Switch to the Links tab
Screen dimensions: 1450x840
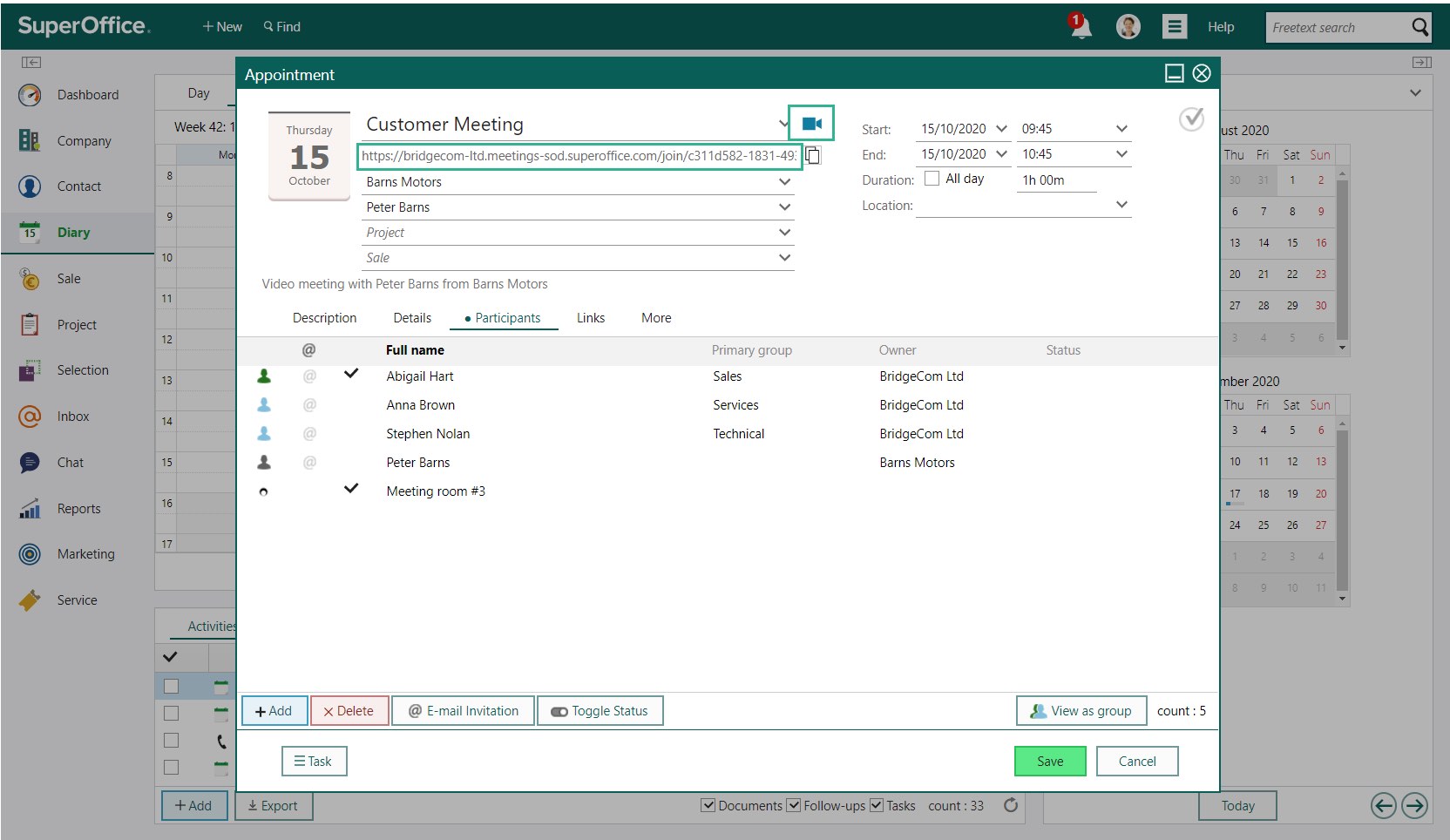coord(591,318)
